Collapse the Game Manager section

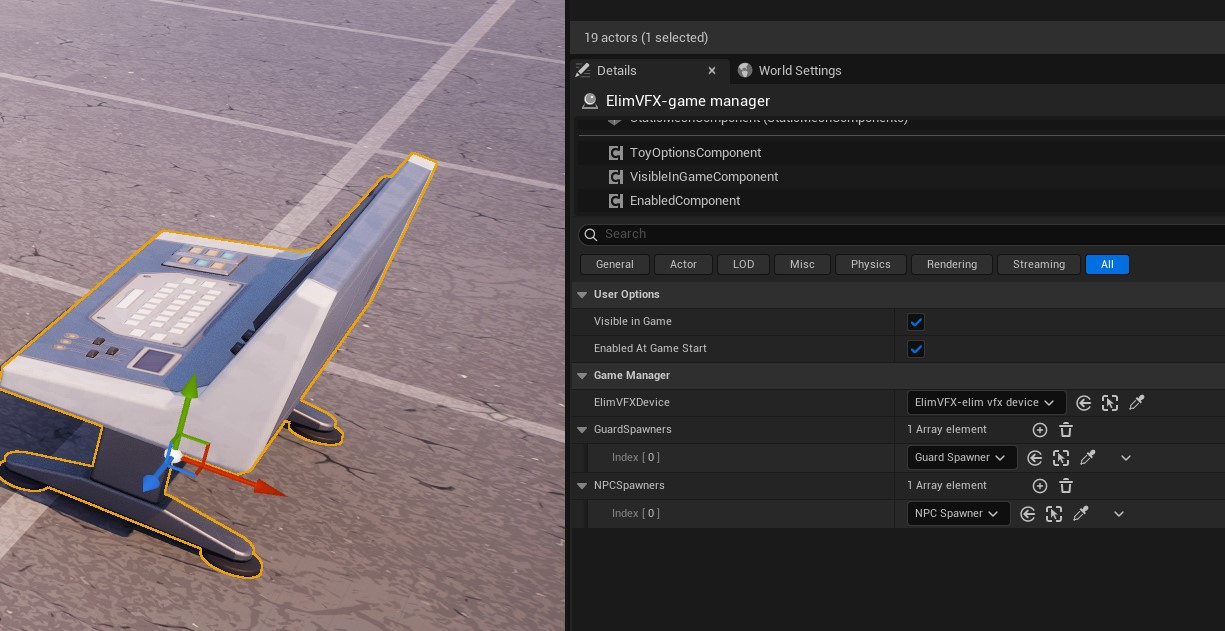(582, 376)
